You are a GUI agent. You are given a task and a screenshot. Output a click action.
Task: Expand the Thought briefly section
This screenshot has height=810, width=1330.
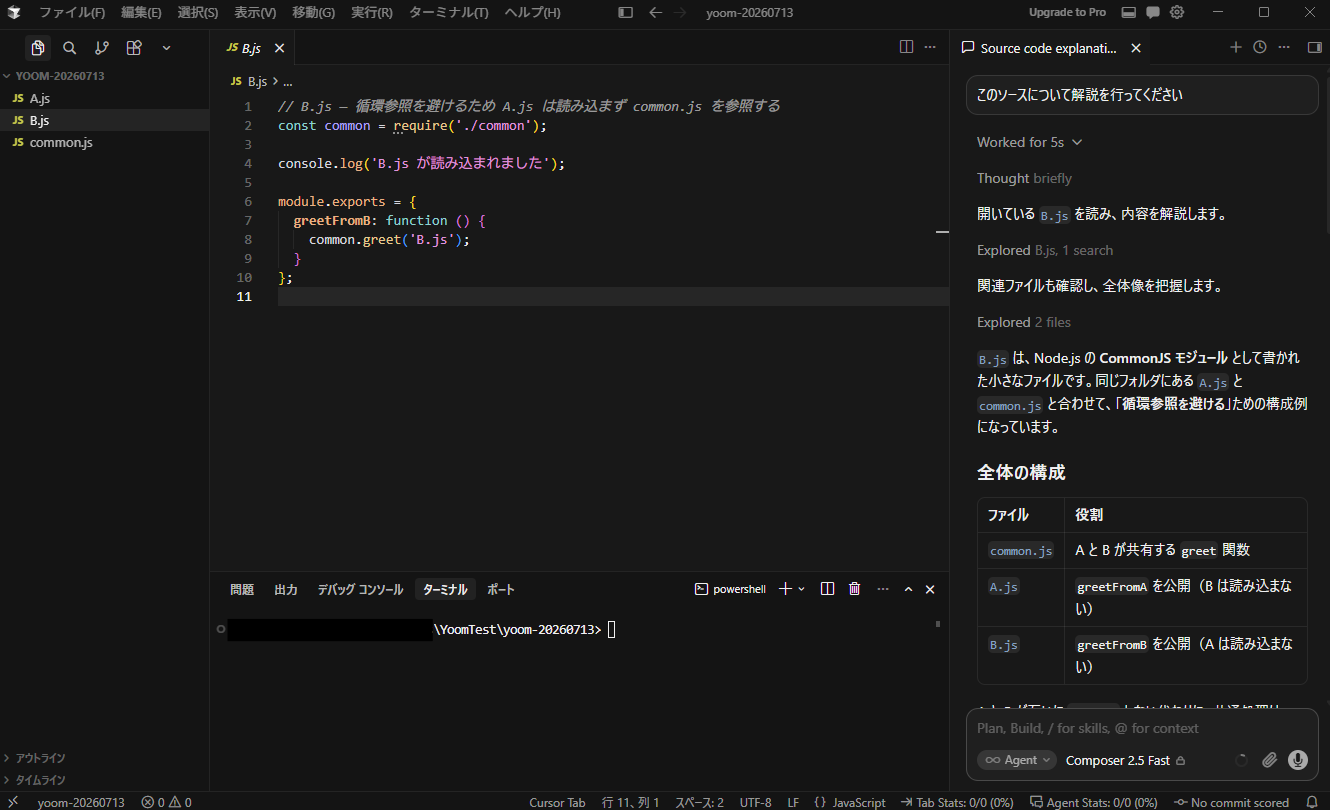(1024, 178)
